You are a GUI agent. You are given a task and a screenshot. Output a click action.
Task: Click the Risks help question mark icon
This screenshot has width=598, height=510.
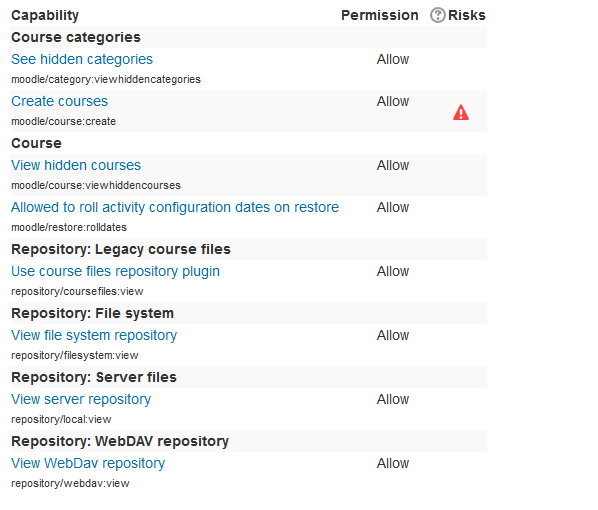pos(437,15)
